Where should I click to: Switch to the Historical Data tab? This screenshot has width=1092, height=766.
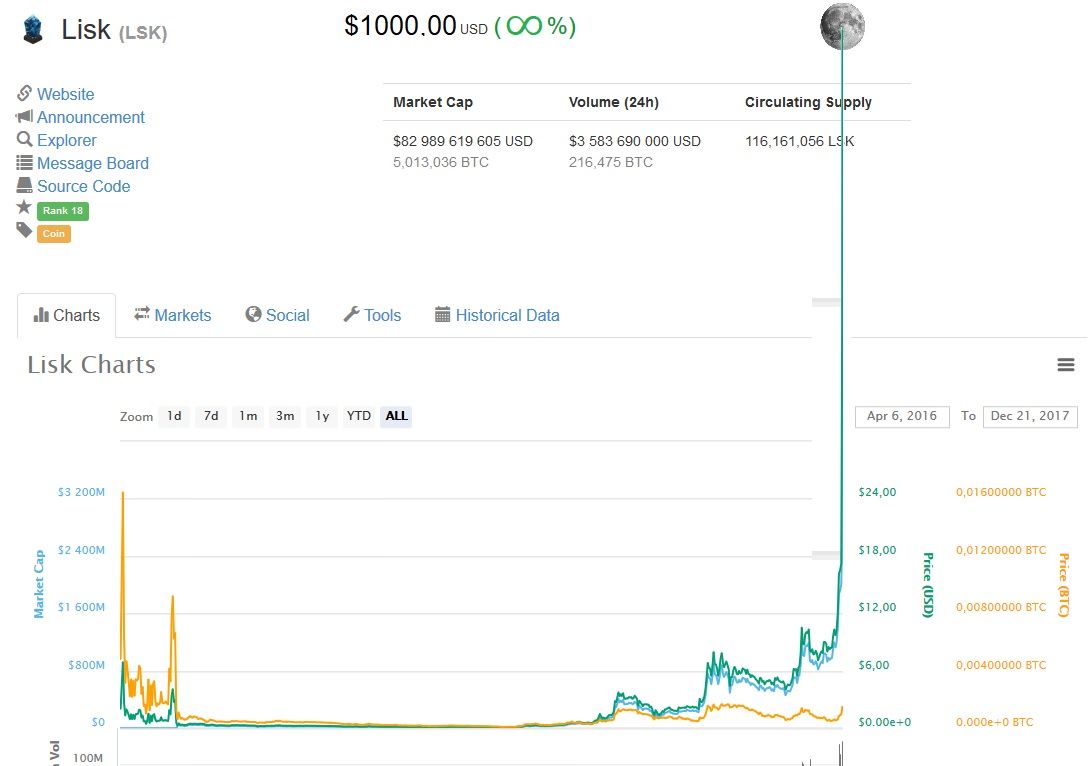coord(497,315)
